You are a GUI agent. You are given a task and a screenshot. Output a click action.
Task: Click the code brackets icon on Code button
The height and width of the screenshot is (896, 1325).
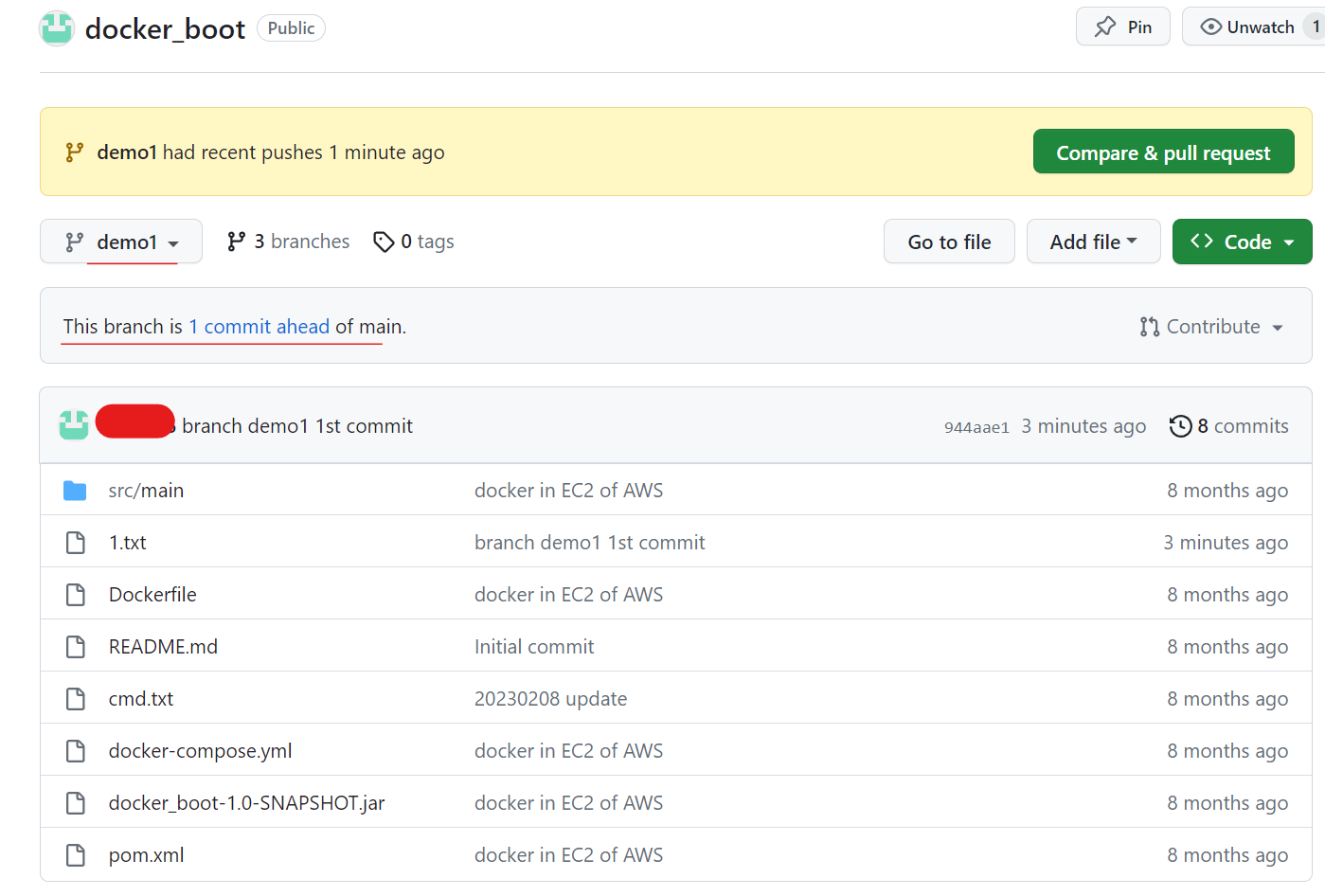point(1202,242)
